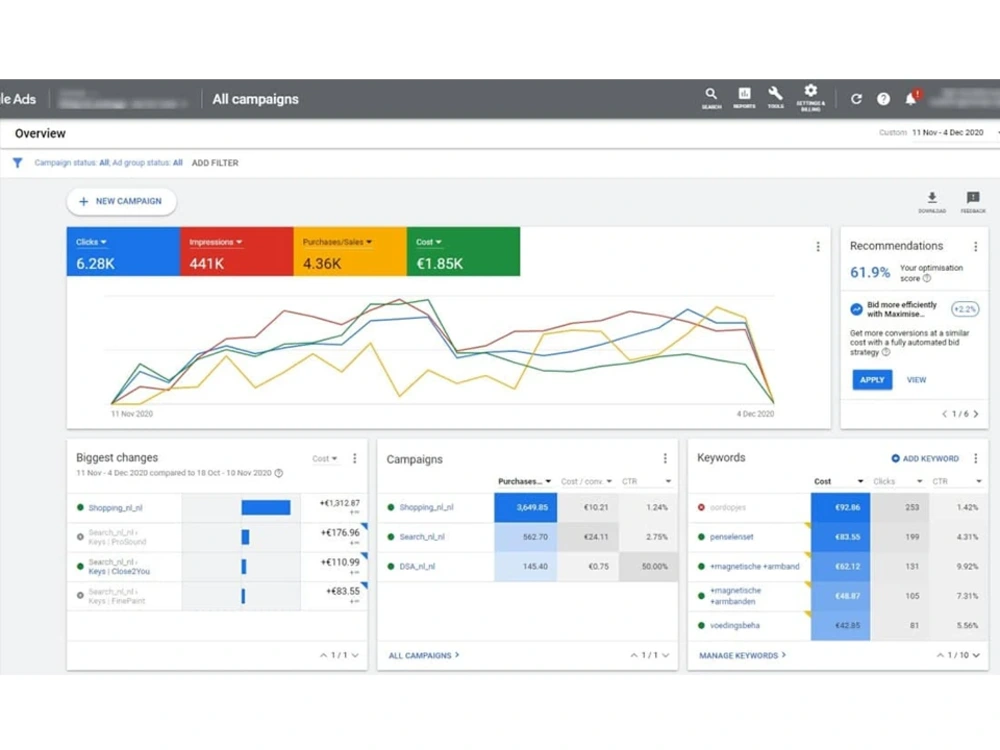Open the penselenset keyword
This screenshot has height=750, width=1000.
tap(732, 537)
